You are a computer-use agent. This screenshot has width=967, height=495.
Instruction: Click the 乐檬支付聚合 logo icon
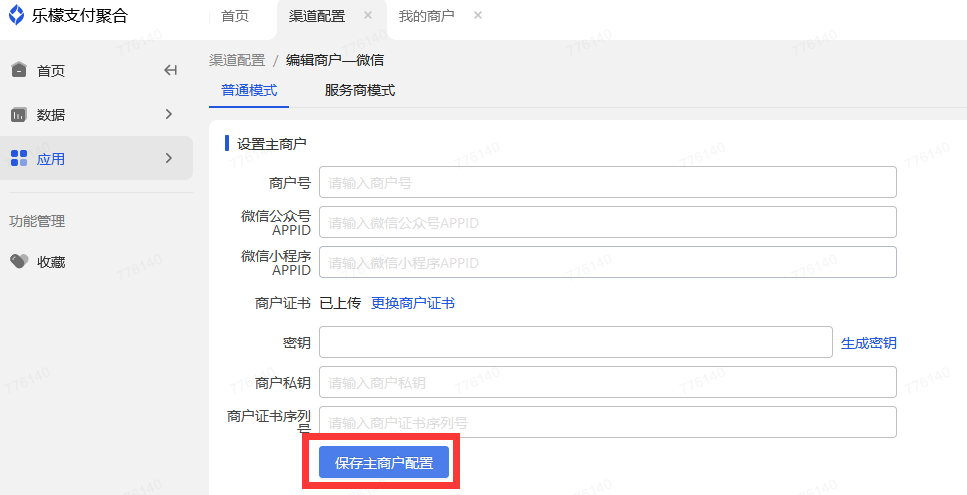17,15
